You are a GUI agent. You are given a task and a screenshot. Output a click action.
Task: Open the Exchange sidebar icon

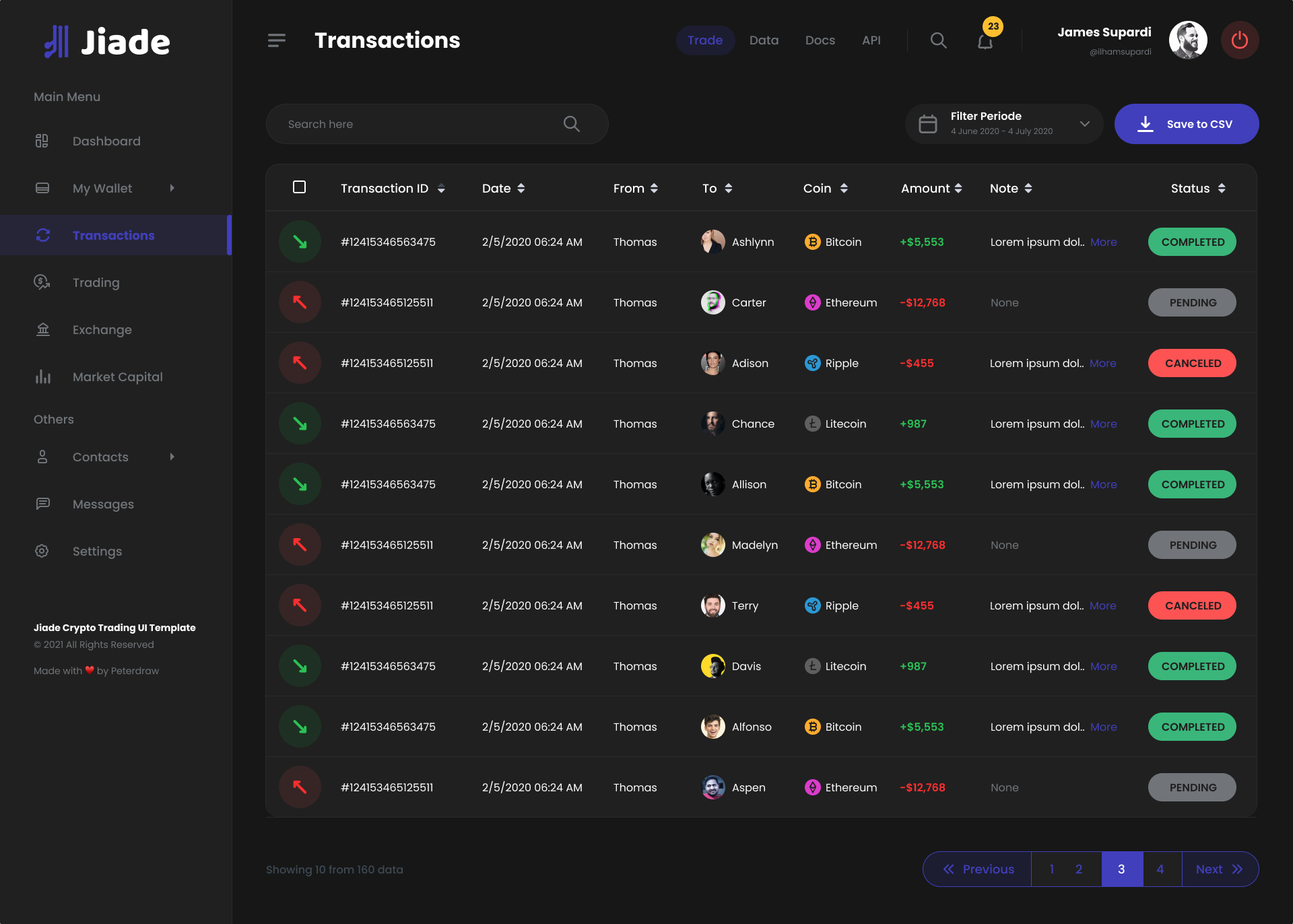tap(42, 329)
